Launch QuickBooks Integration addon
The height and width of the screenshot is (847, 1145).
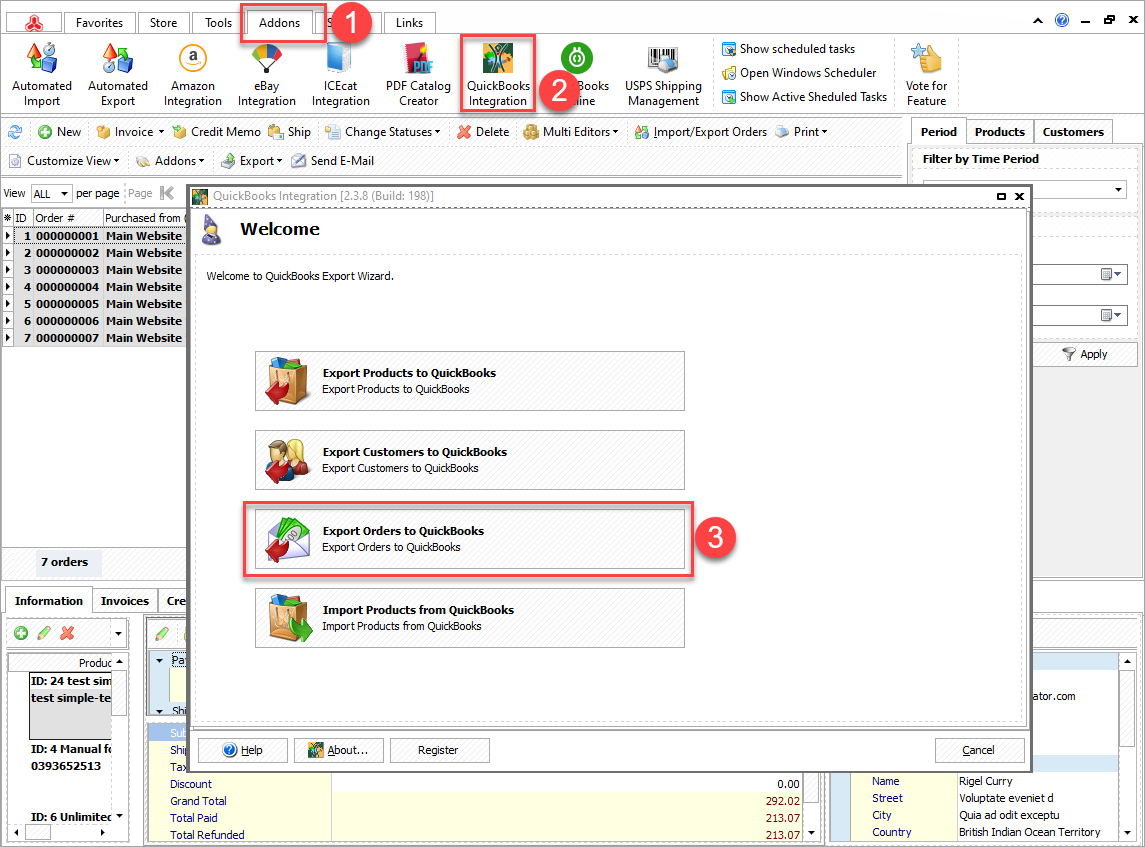pos(498,74)
